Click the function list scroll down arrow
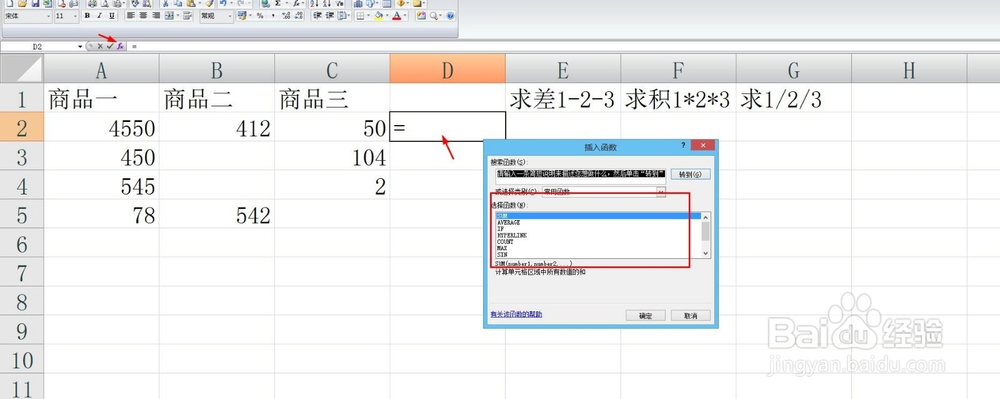This screenshot has width=1000, height=399. (x=705, y=253)
